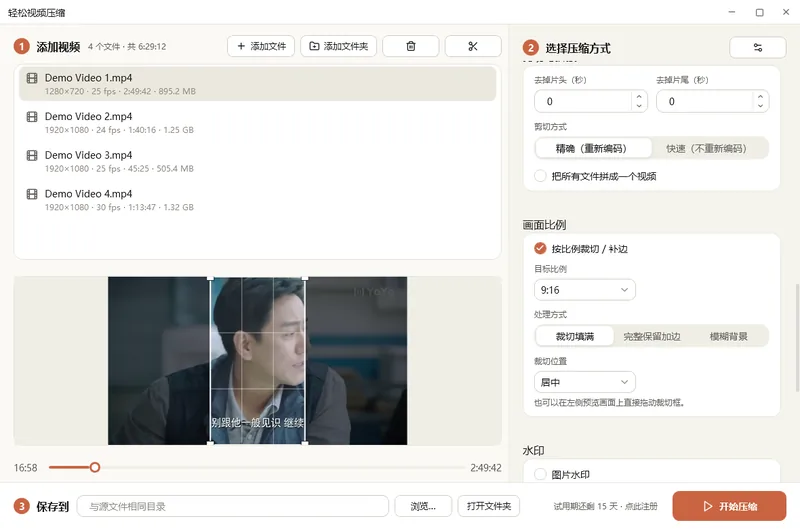Select 模糊背景 processing mode
Viewport: 800px width, 529px height.
tap(729, 336)
